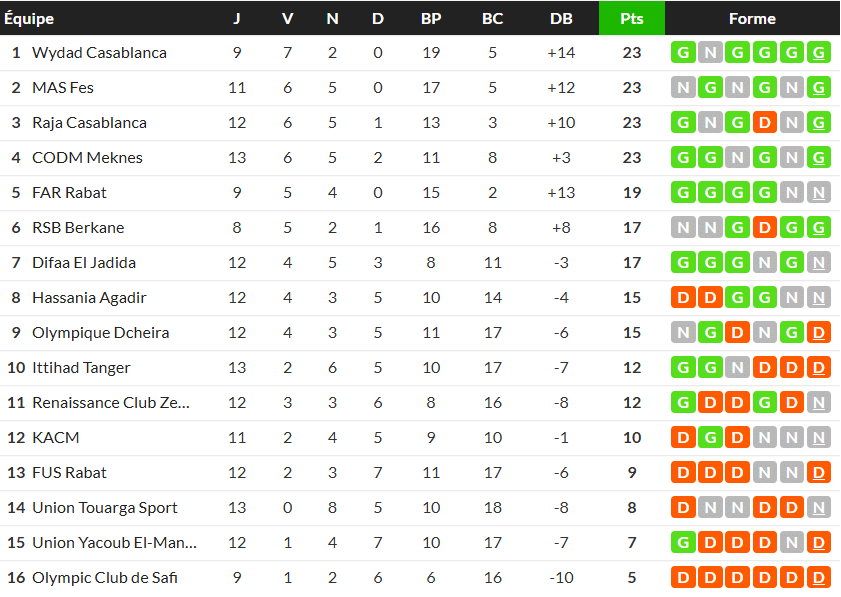Select RSB Berkane's orange D form badge
The height and width of the screenshot is (597, 841).
click(x=765, y=228)
